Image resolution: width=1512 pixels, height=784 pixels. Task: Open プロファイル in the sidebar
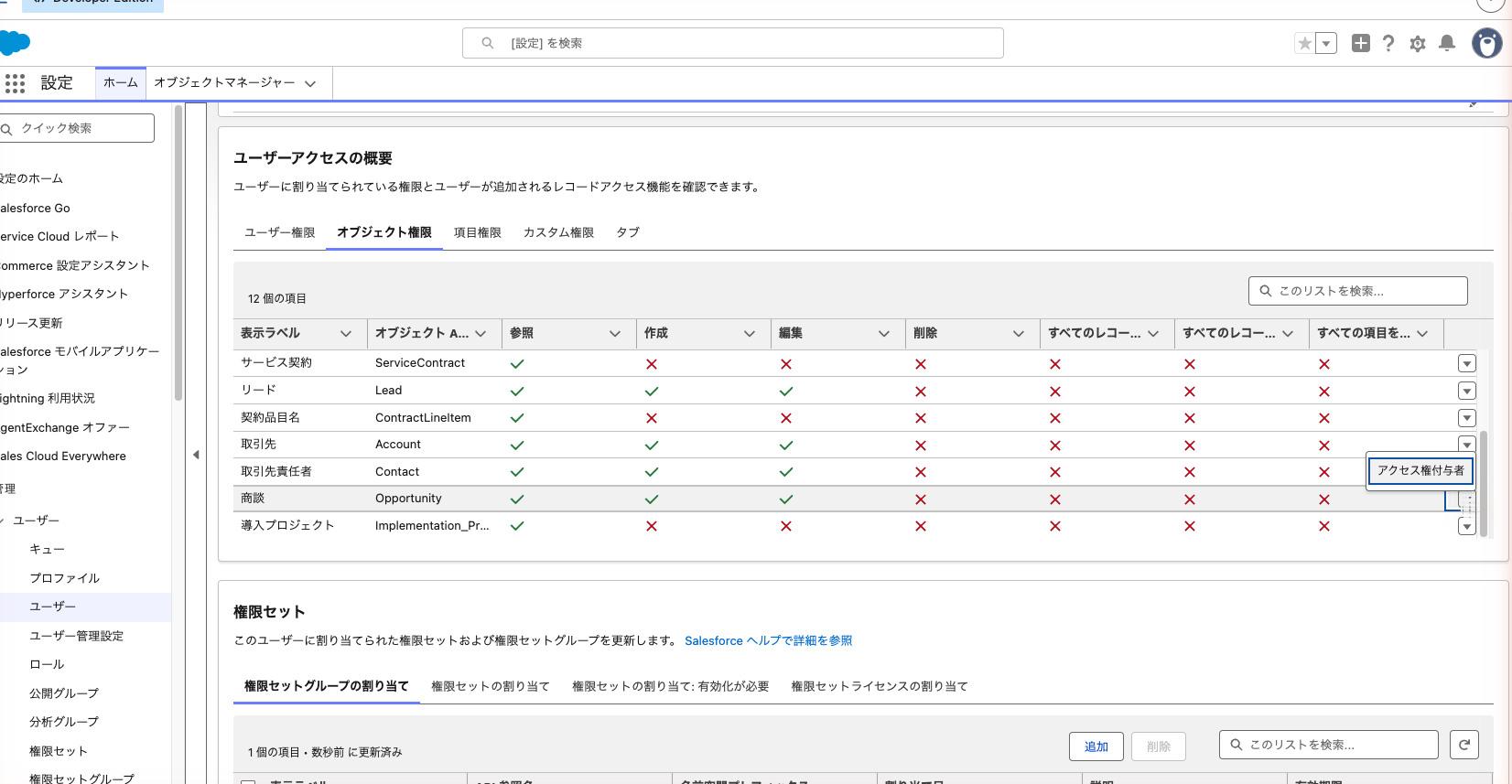point(64,578)
